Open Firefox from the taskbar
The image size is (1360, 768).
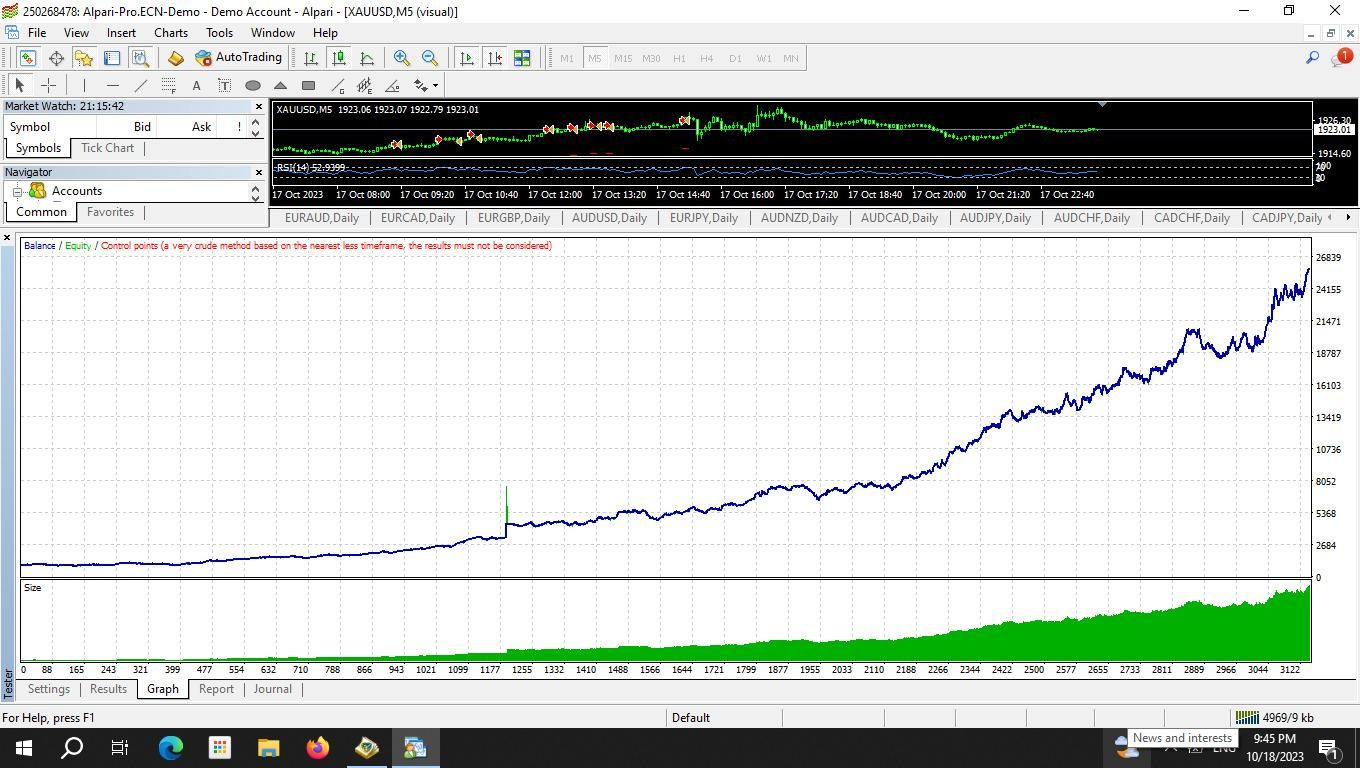tap(318, 747)
